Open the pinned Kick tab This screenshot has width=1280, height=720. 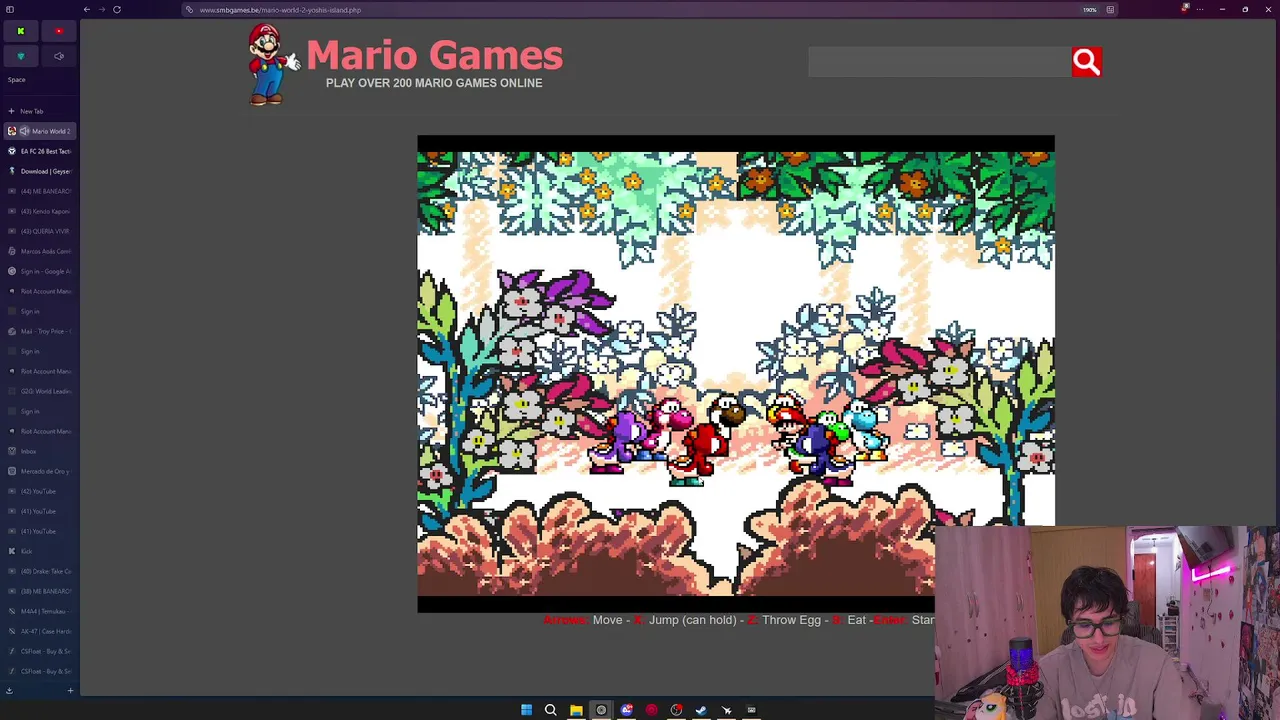click(x=20, y=31)
